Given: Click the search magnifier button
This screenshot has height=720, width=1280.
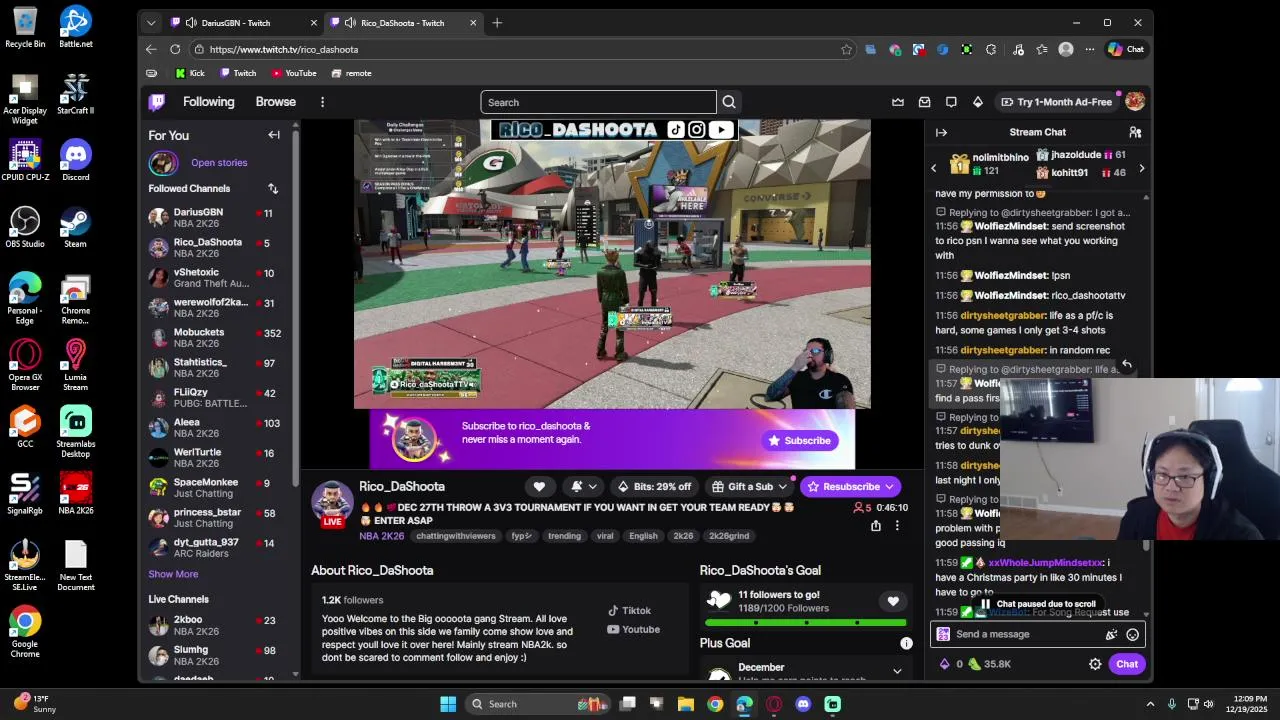Looking at the screenshot, I should 729,102.
